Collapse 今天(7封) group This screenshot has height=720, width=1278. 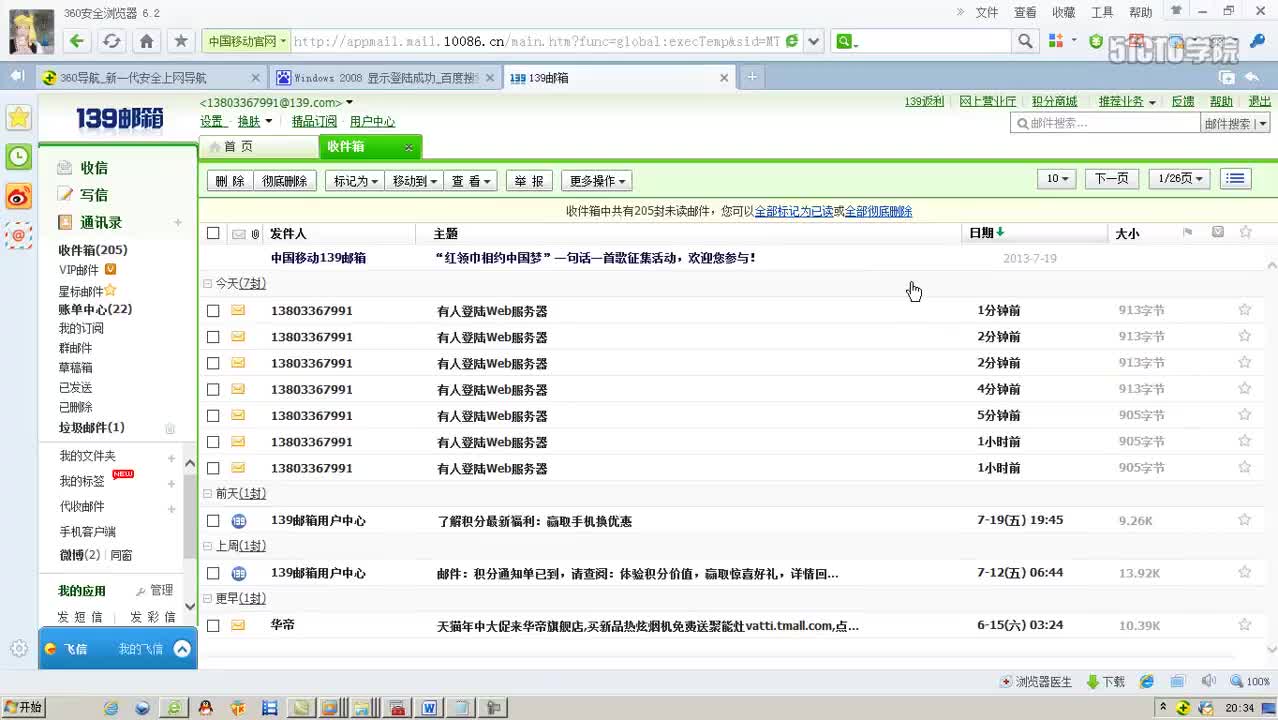point(207,284)
